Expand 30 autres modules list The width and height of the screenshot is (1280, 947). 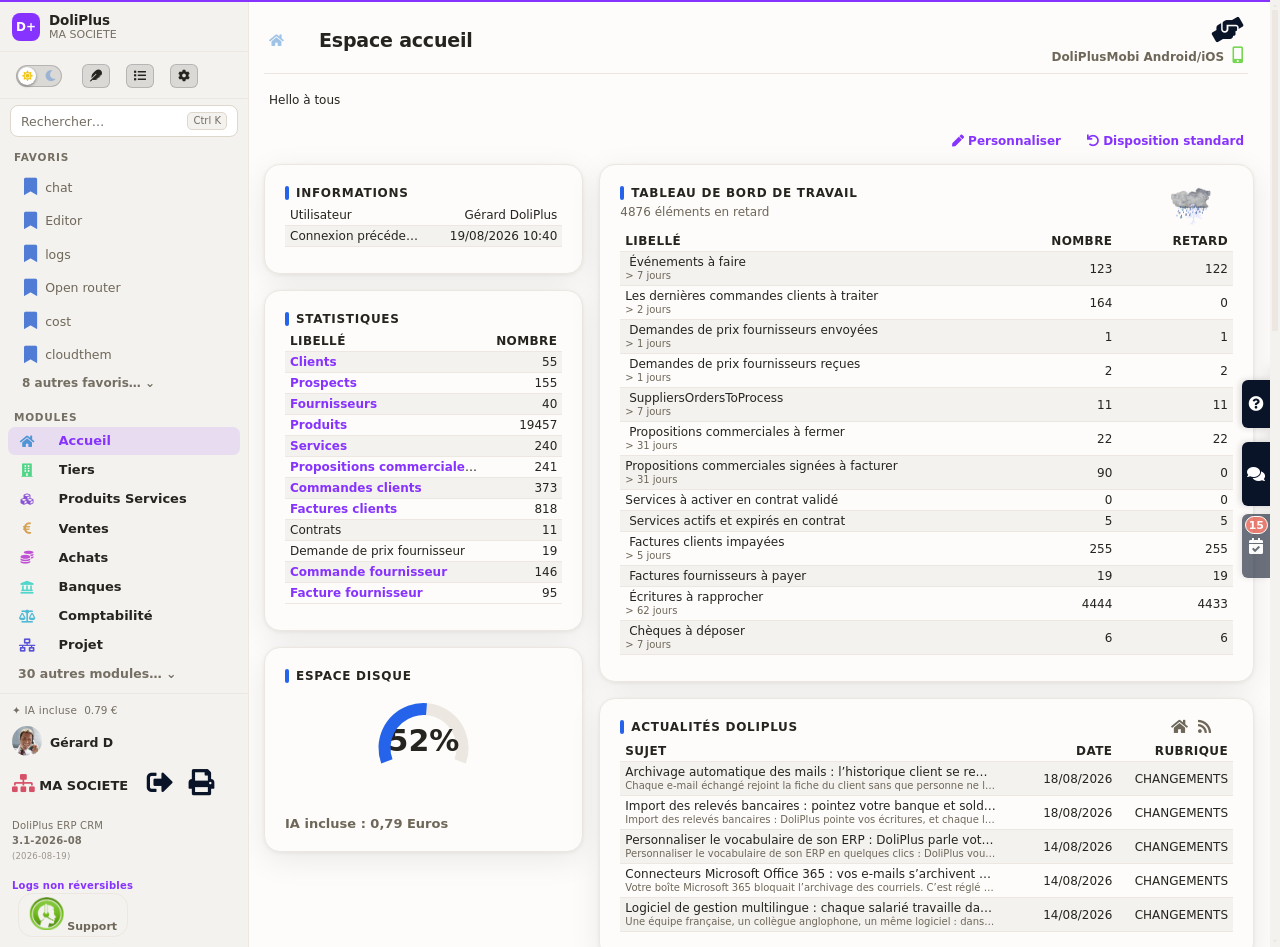pyautogui.click(x=96, y=674)
